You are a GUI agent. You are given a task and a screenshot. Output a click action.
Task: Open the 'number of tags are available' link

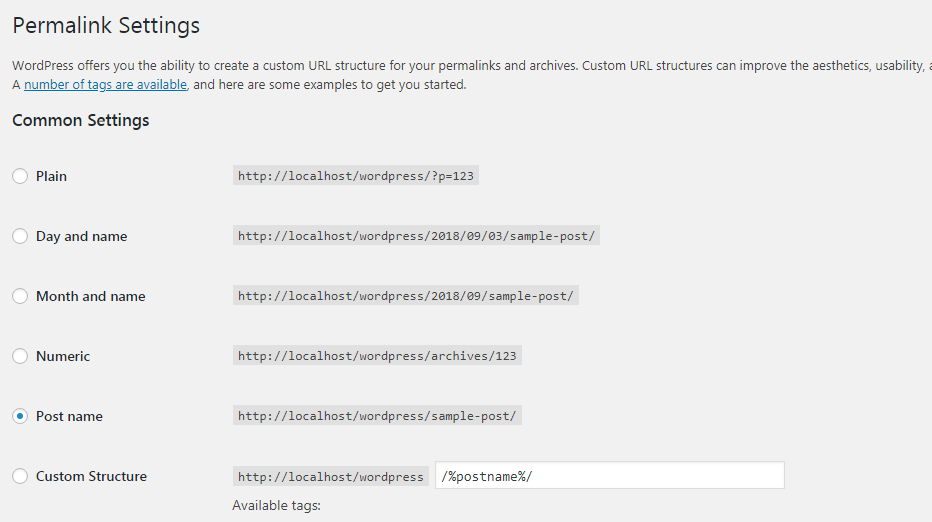pyautogui.click(x=105, y=85)
